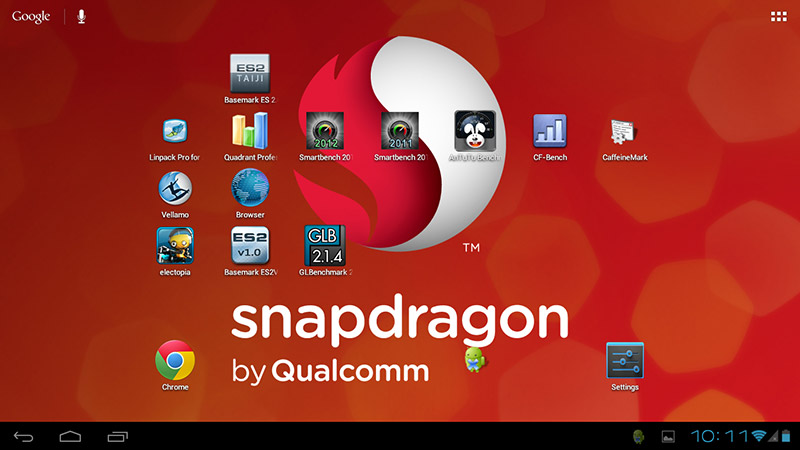This screenshot has width=800, height=450.
Task: Start voice search with microphone
Action: pos(82,17)
